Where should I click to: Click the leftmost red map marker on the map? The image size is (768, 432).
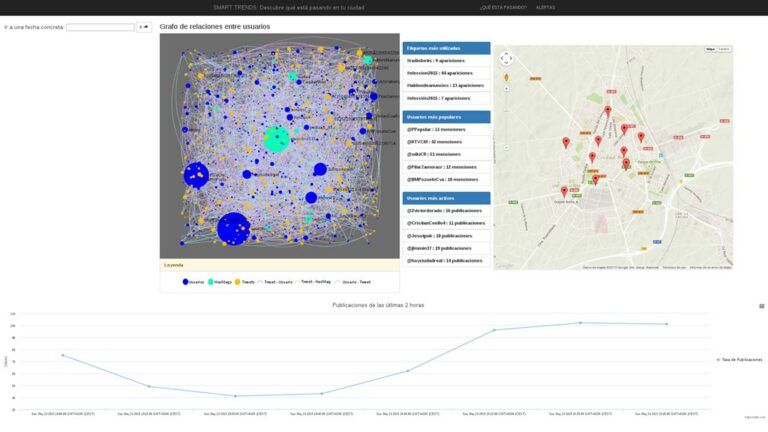[x=564, y=191]
